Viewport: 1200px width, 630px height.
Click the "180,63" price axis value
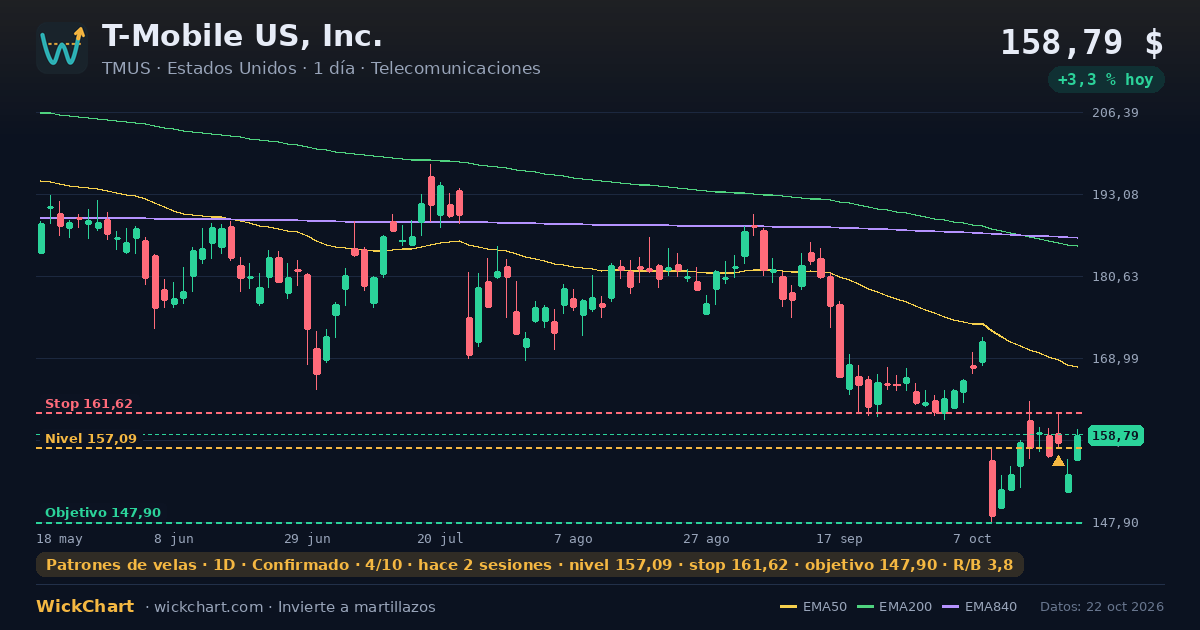pyautogui.click(x=1116, y=277)
